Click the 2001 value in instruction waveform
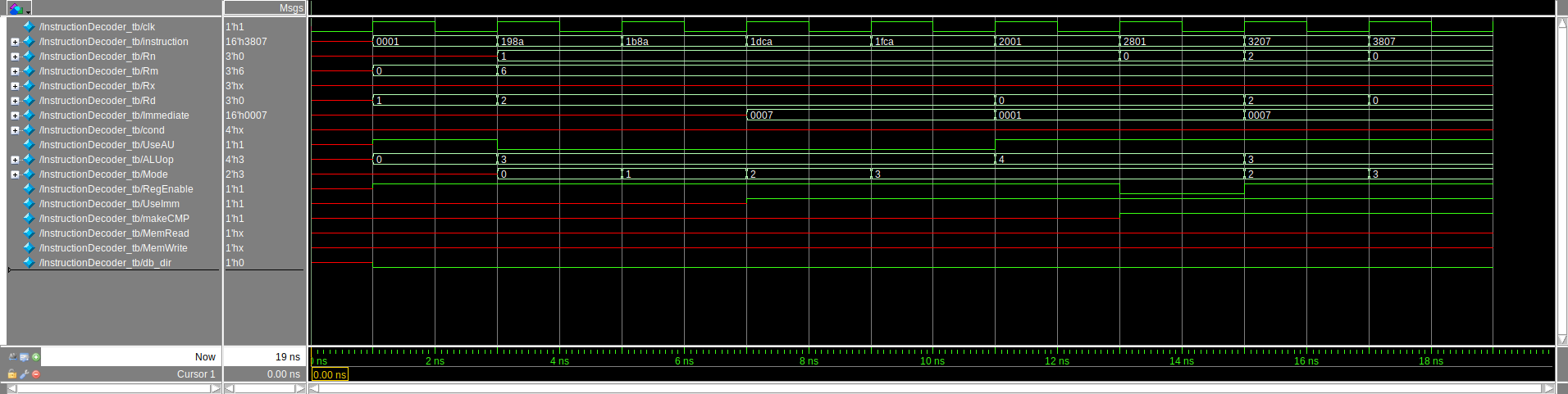1568x394 pixels. pos(1010,42)
